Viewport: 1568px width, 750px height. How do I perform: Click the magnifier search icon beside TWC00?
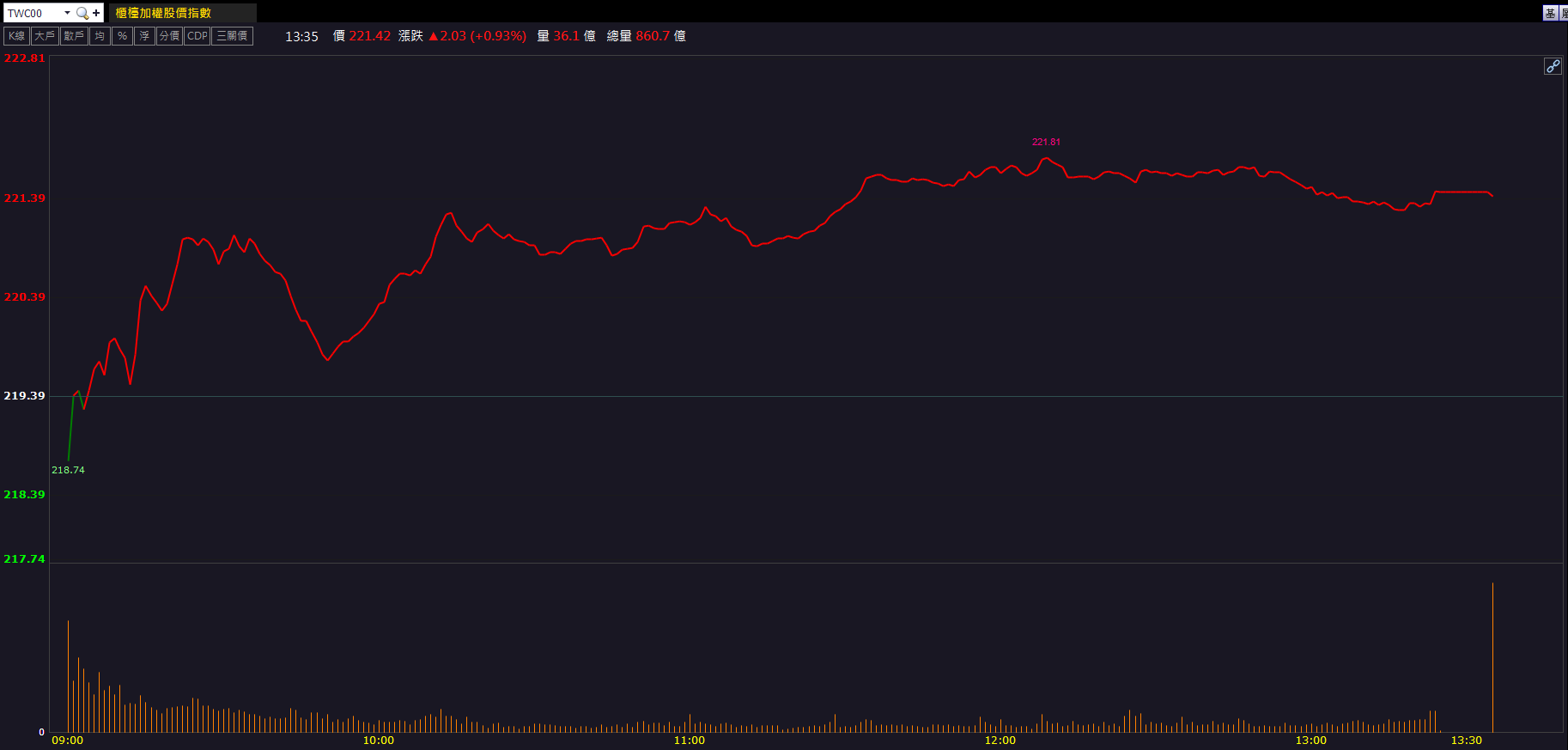tap(82, 13)
